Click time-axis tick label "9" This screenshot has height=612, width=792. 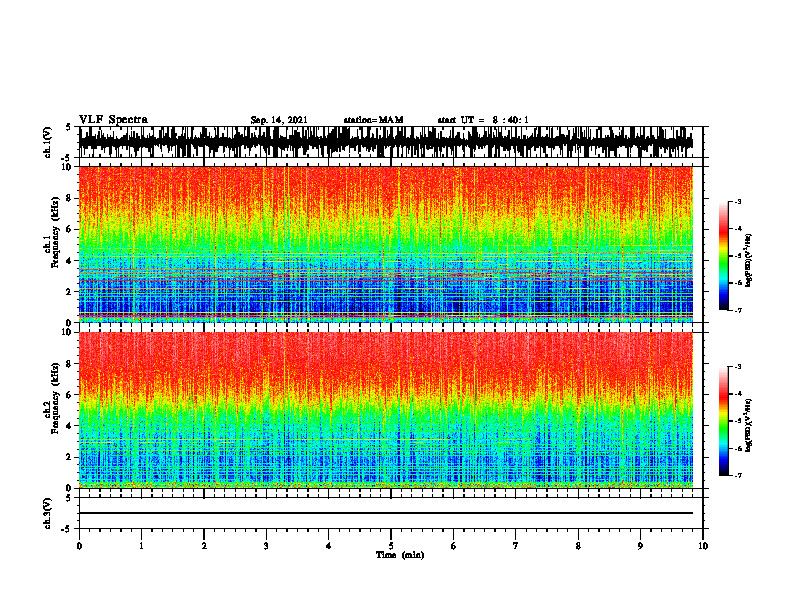pyautogui.click(x=640, y=546)
